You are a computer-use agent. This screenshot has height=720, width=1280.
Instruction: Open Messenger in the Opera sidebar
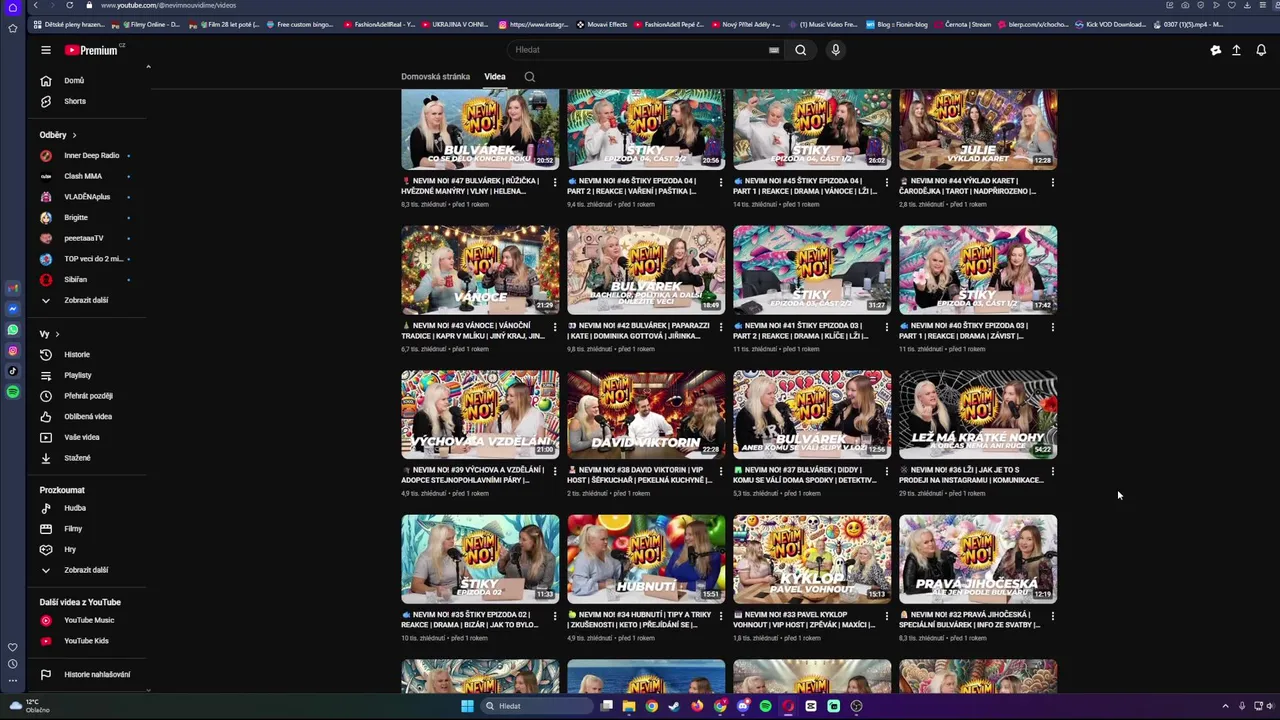(x=13, y=309)
